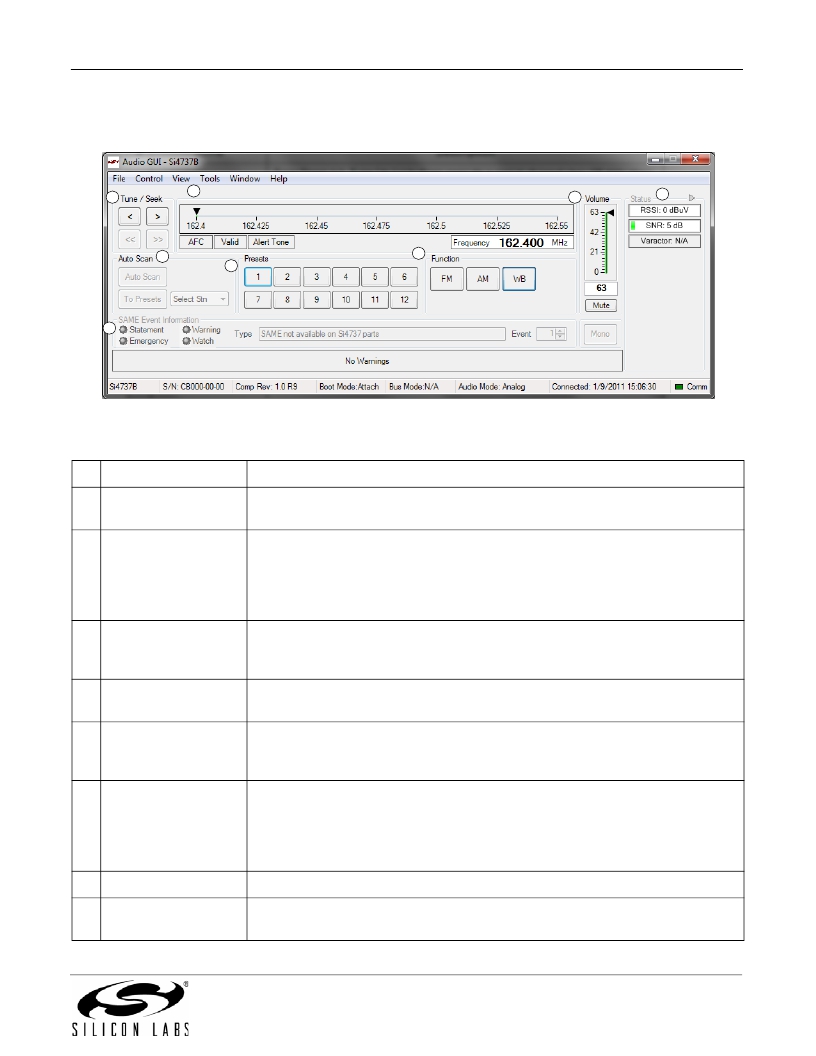Image resolution: width=816 pixels, height=1056 pixels.
Task: Click the Status panel play arrow icon
Action: coord(691,198)
